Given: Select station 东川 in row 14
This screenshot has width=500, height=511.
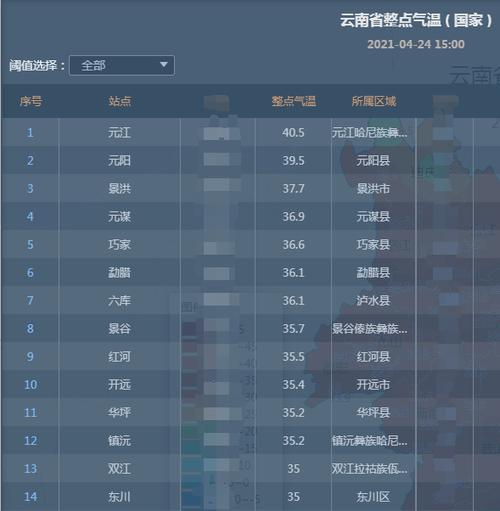Looking at the screenshot, I should pos(119,497).
